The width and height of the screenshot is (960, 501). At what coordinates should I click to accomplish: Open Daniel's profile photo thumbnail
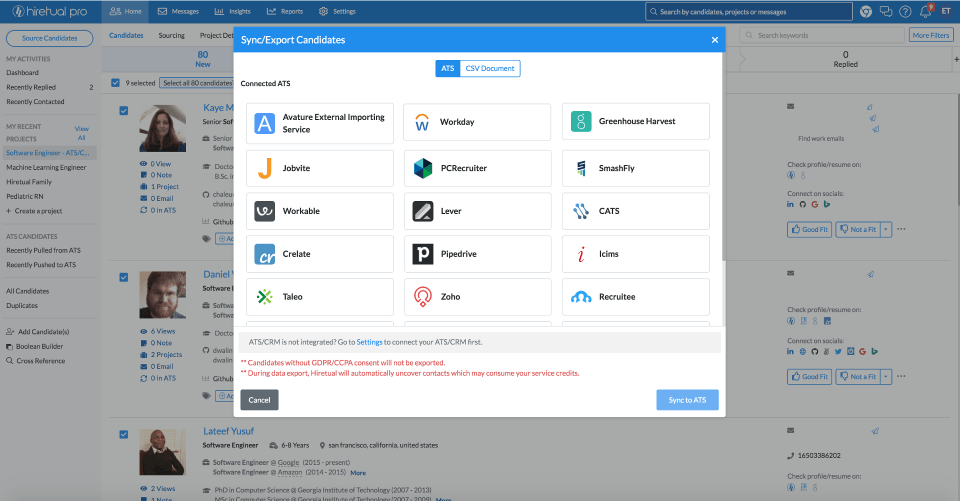(163, 295)
